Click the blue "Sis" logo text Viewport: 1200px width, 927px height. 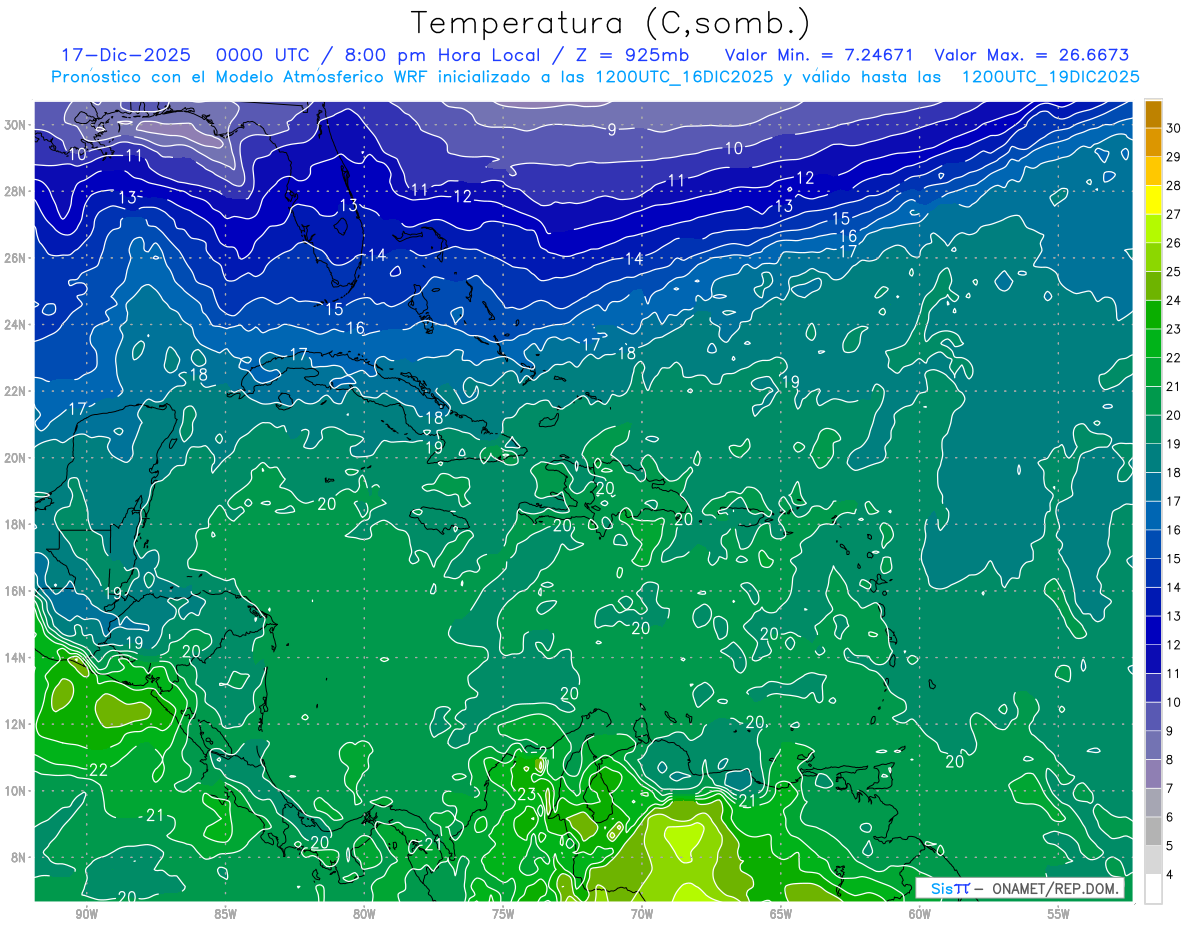[941, 888]
